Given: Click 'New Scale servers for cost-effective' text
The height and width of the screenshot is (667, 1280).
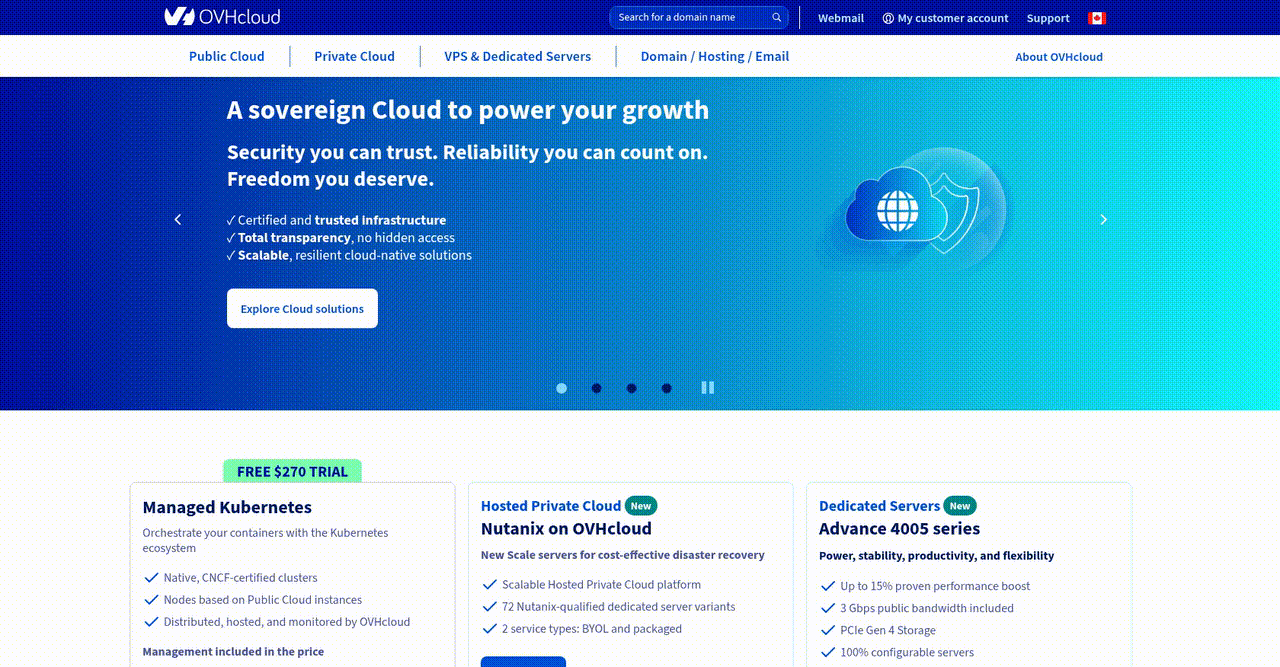Looking at the screenshot, I should tap(623, 555).
